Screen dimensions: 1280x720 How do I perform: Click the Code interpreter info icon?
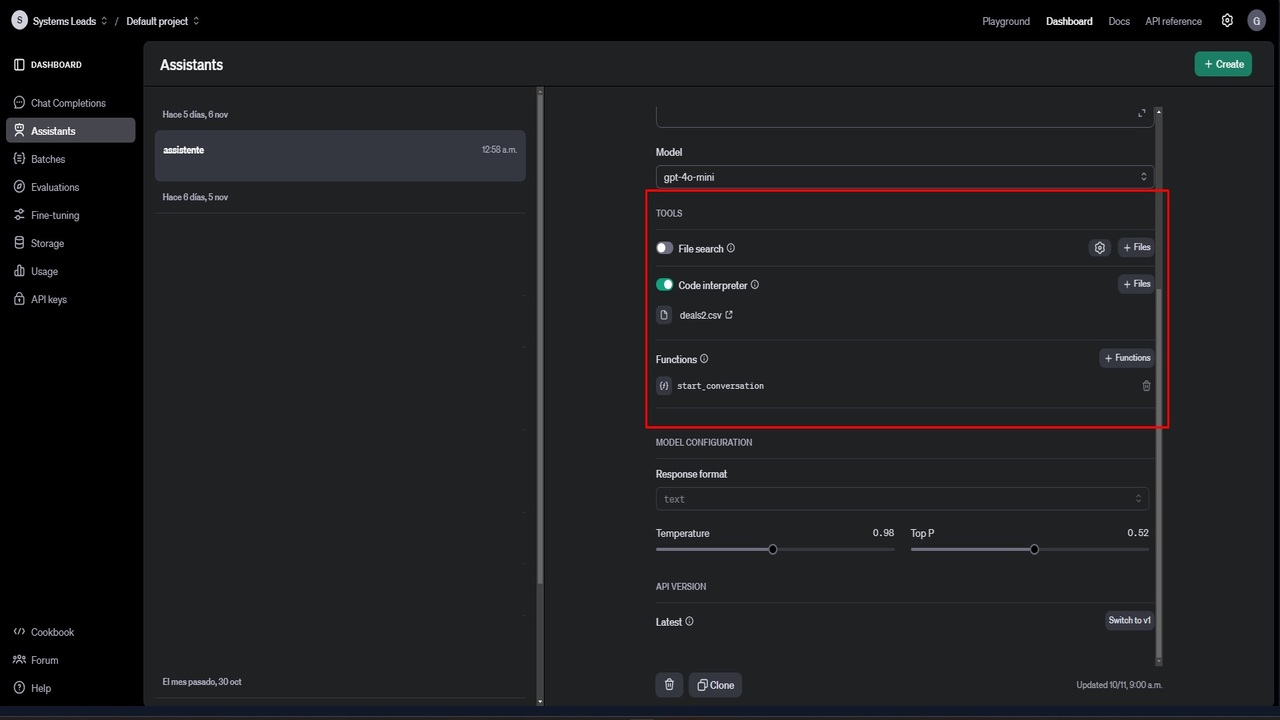click(755, 285)
